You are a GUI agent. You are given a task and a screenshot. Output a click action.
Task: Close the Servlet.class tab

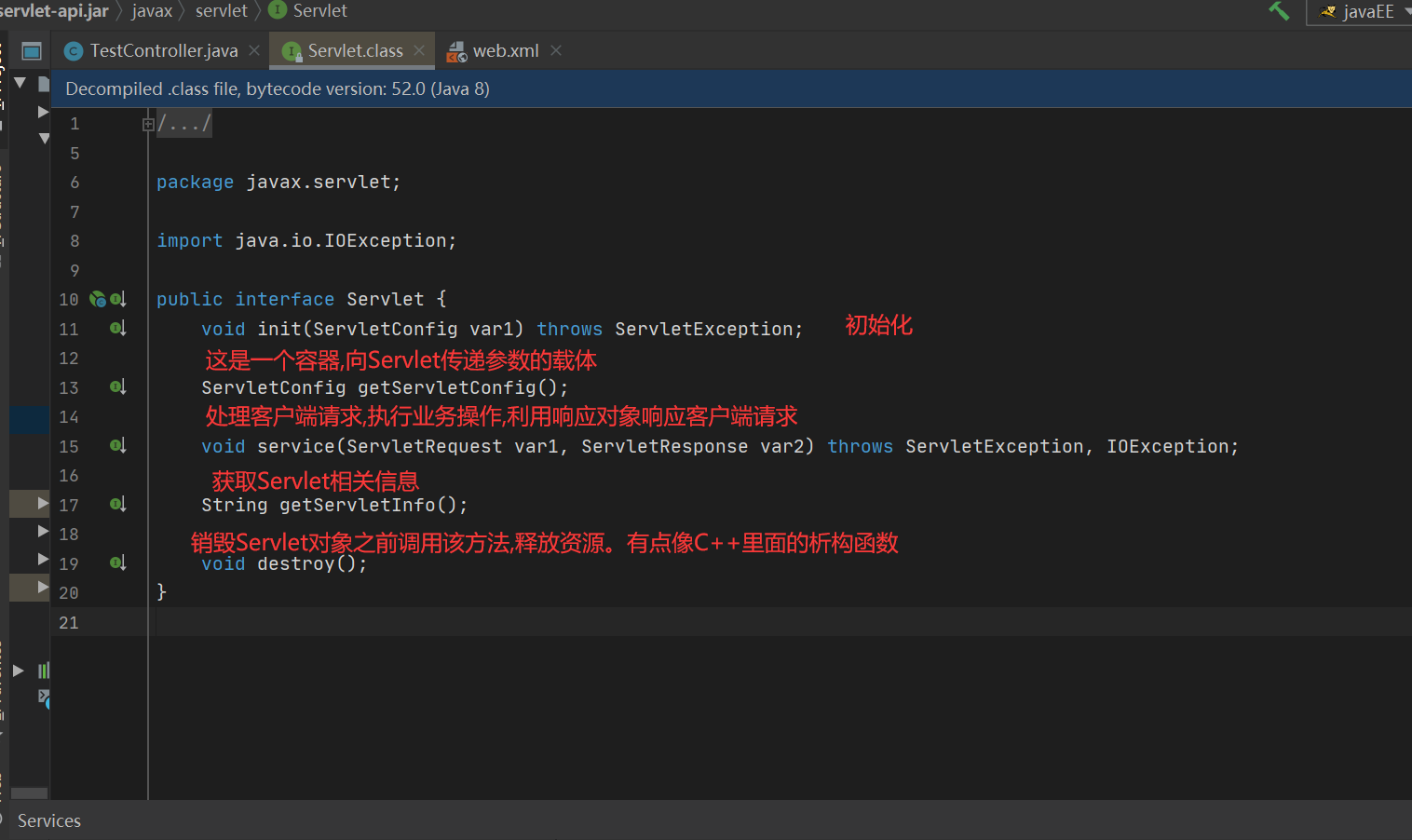(419, 51)
